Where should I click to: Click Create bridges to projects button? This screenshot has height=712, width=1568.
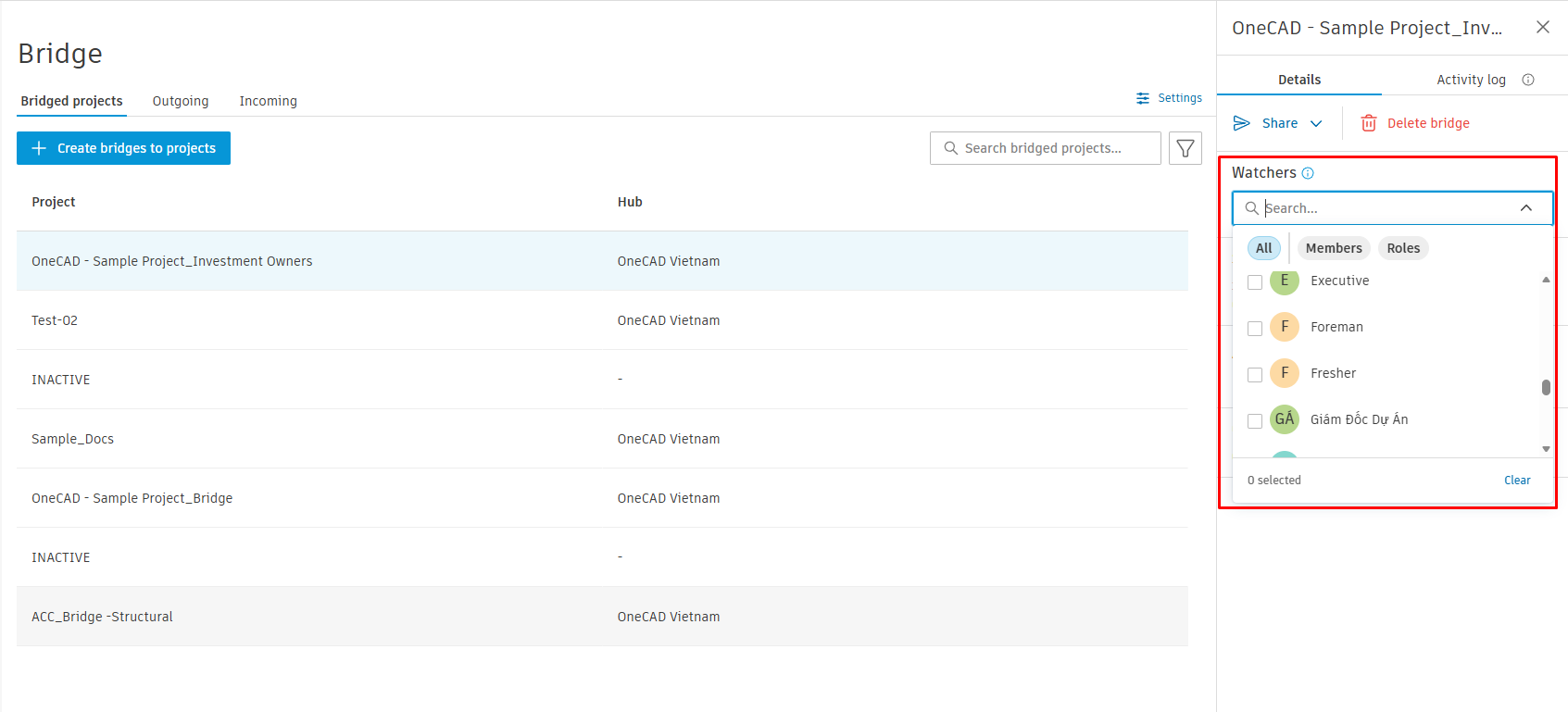click(123, 148)
